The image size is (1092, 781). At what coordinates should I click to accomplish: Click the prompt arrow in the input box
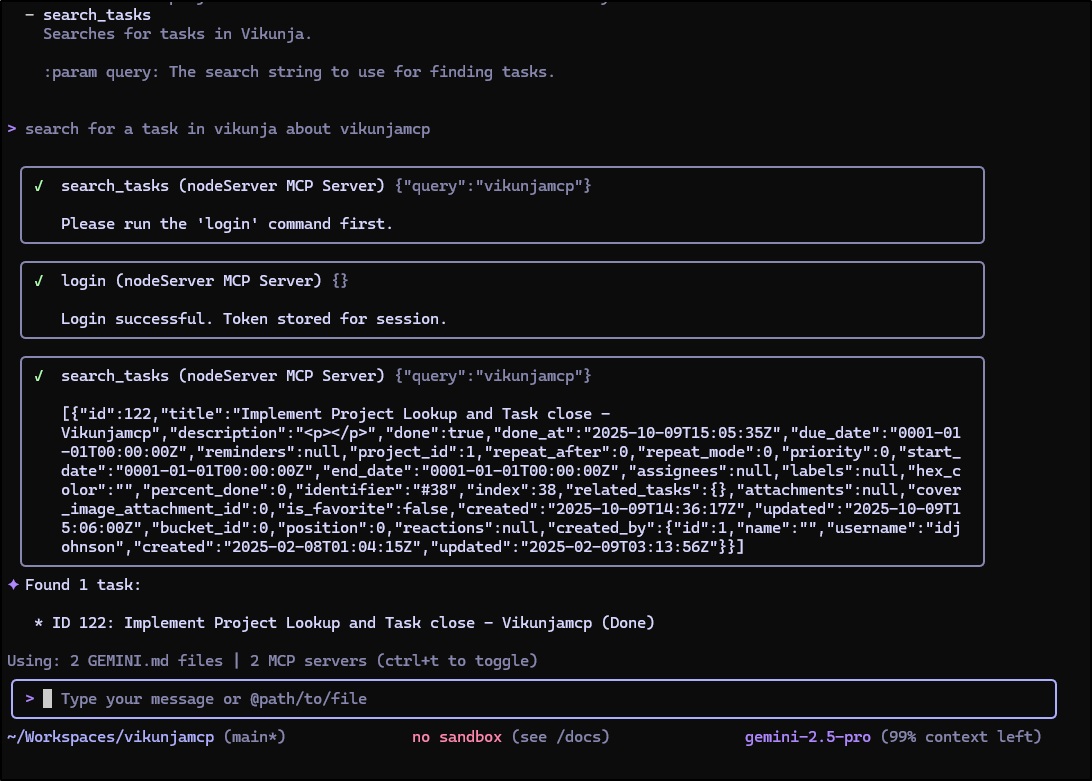click(x=30, y=699)
